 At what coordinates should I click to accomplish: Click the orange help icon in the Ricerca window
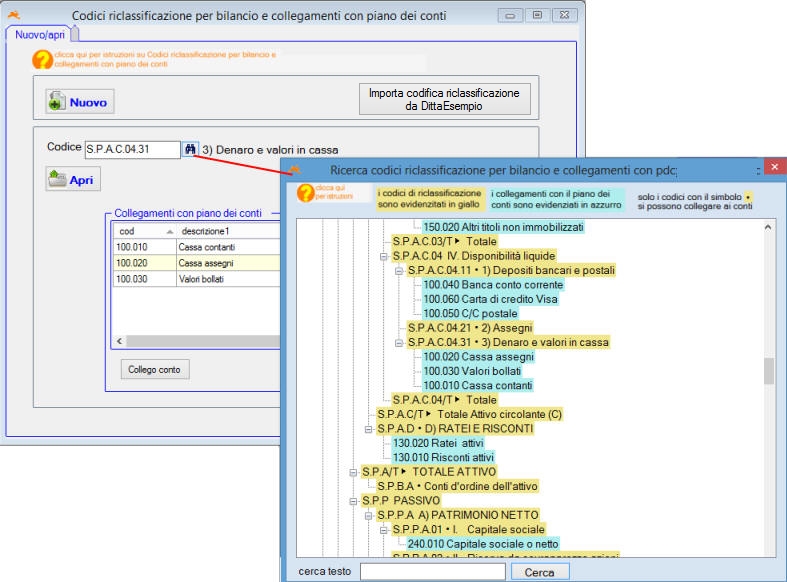pyautogui.click(x=306, y=193)
